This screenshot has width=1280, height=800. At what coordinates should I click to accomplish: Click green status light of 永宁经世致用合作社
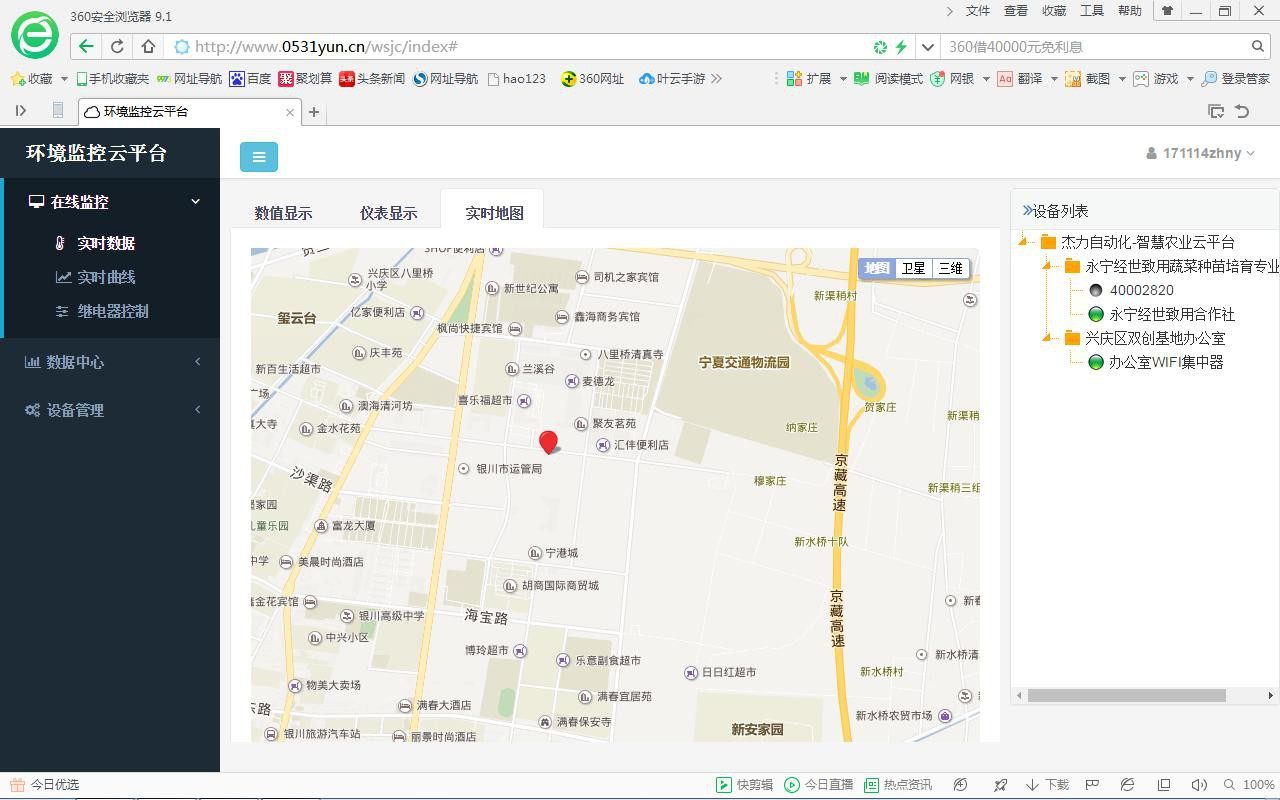pyautogui.click(x=1096, y=314)
